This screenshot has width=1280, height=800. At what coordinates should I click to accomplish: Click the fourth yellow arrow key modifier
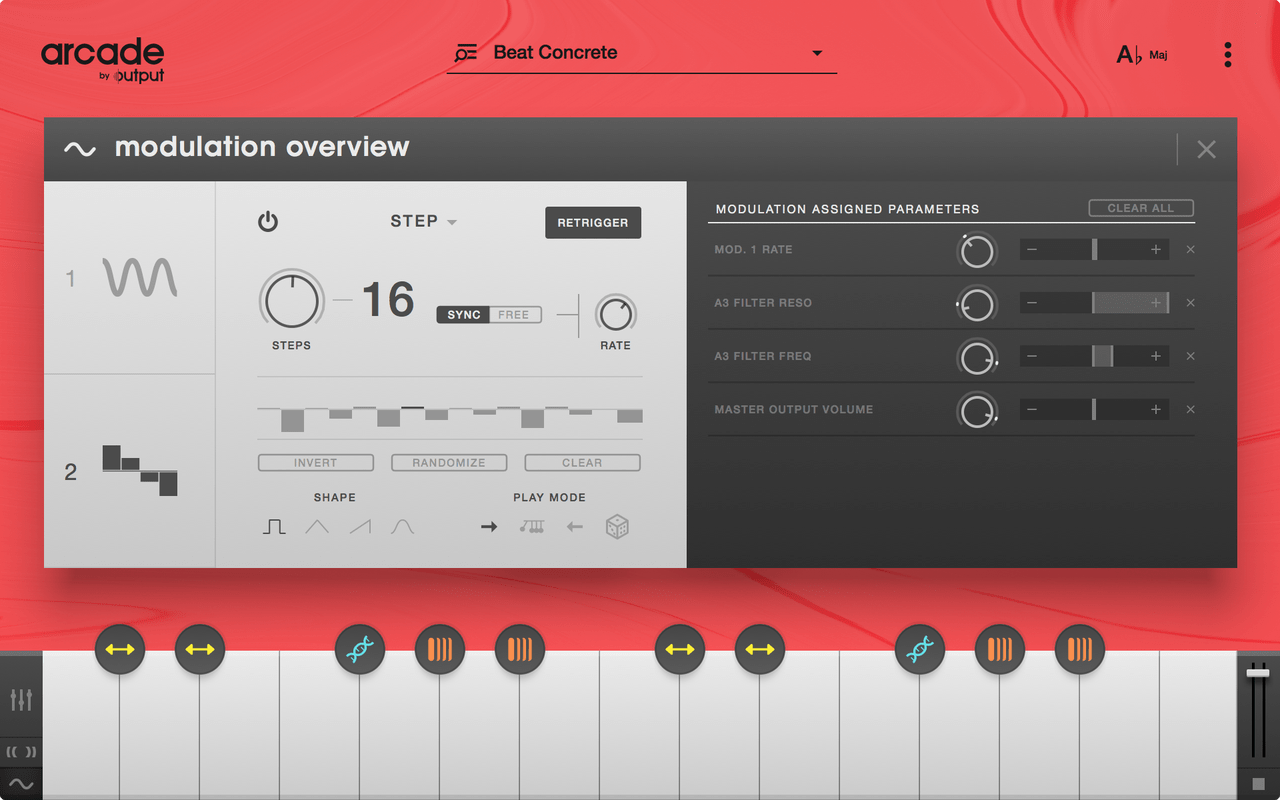click(x=760, y=650)
